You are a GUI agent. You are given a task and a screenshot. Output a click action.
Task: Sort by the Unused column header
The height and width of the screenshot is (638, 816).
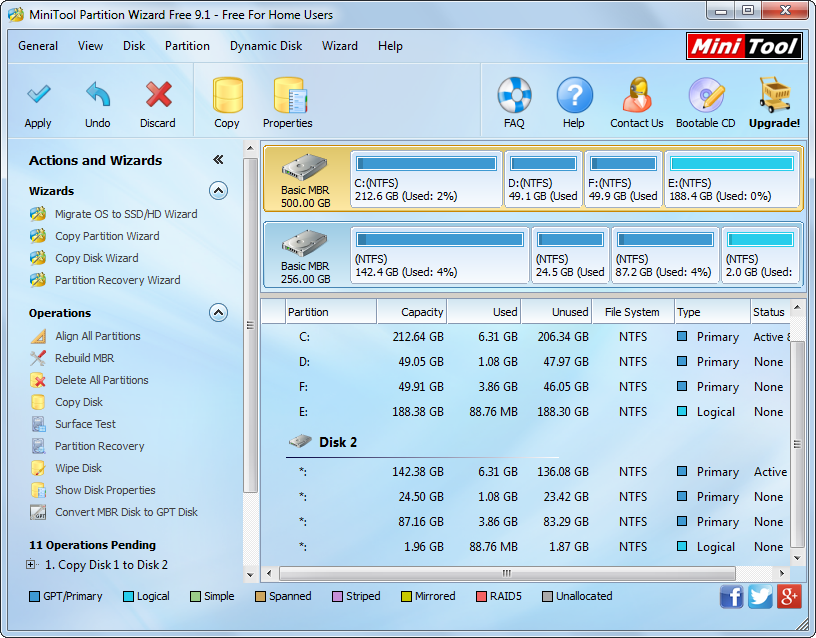pos(556,312)
